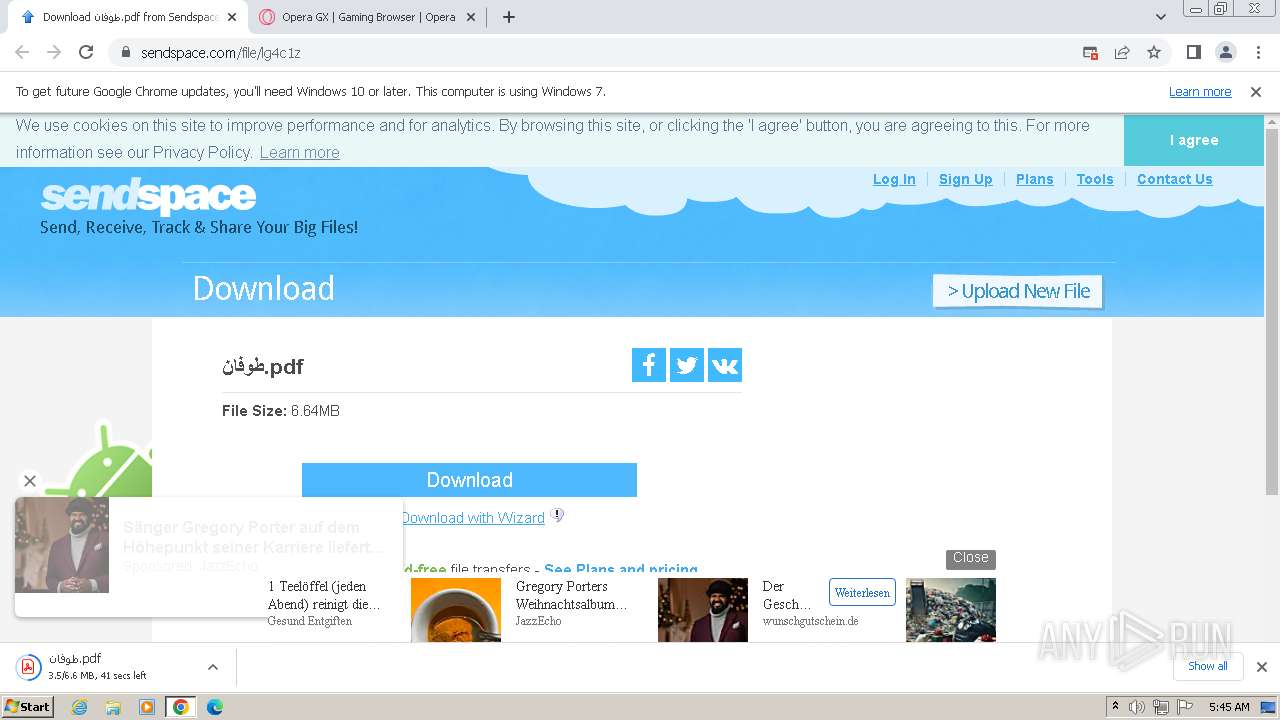Click Weiterlesen in the ad
The width and height of the screenshot is (1280, 720).
(x=862, y=592)
